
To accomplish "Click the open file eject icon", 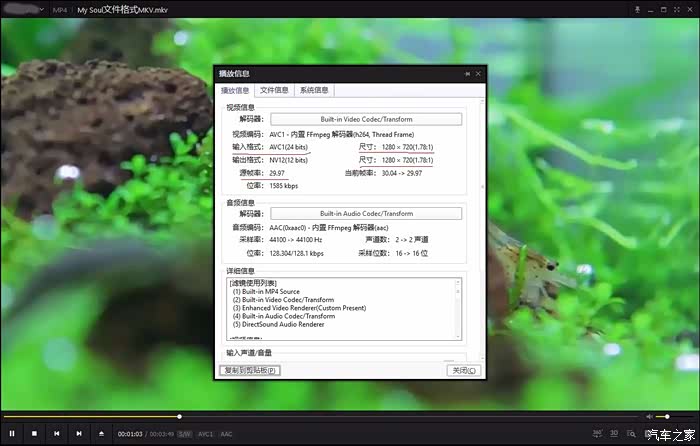I will (x=101, y=433).
